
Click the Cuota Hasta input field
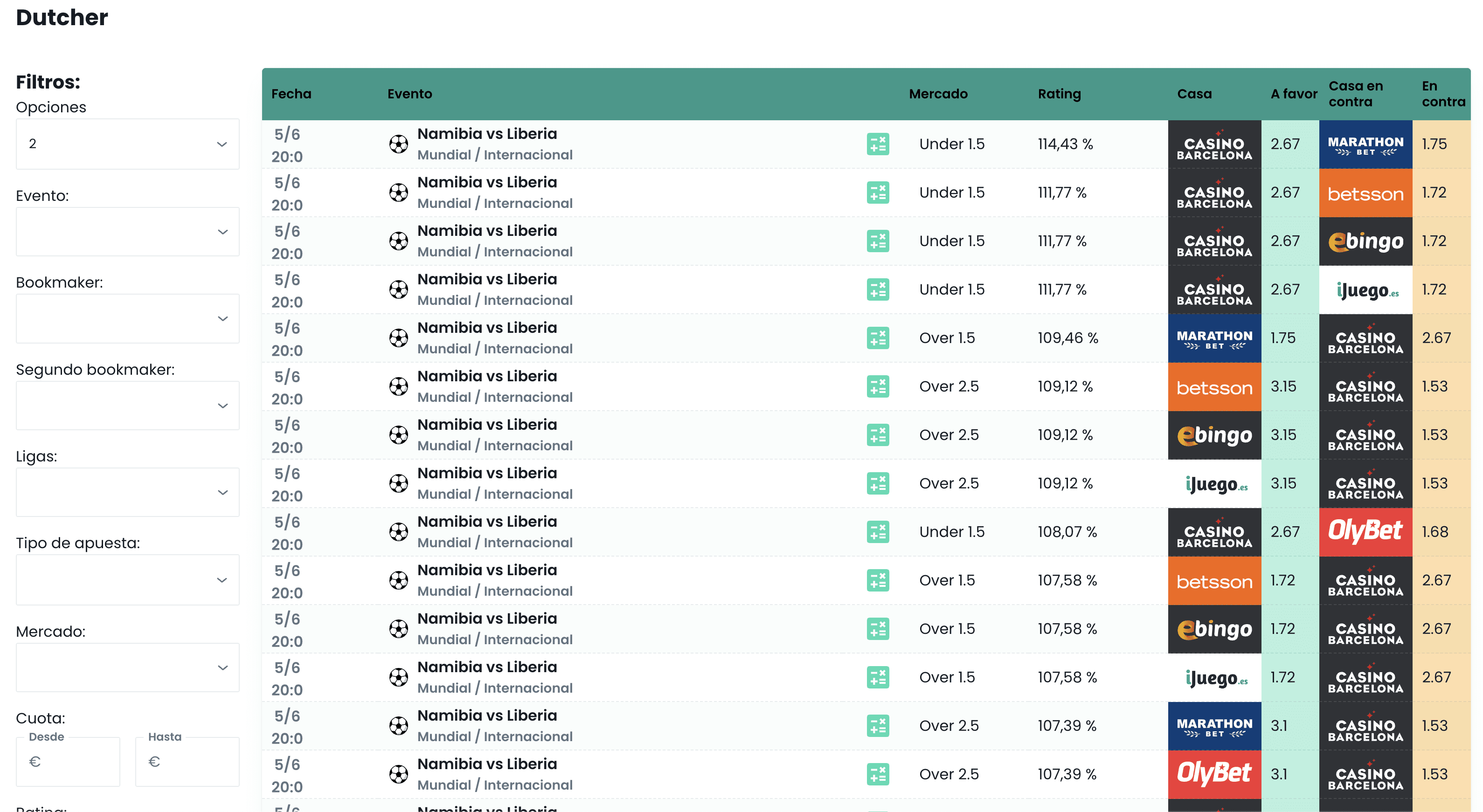[x=187, y=762]
